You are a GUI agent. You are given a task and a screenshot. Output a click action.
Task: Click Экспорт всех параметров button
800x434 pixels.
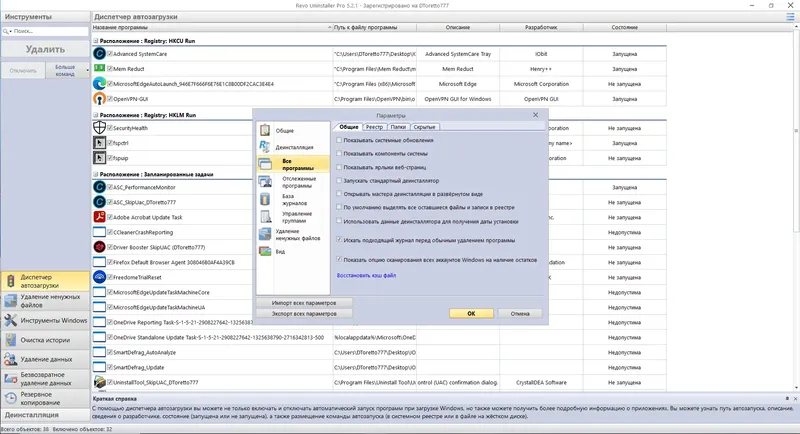coord(304,314)
